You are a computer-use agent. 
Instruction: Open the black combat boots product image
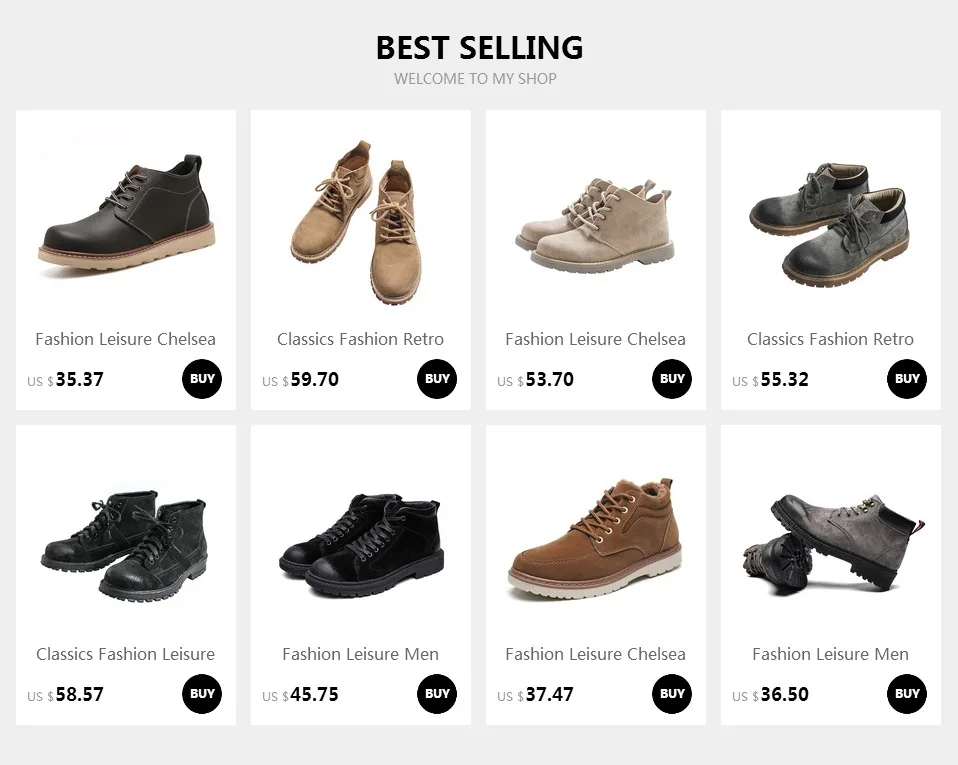[x=125, y=546]
